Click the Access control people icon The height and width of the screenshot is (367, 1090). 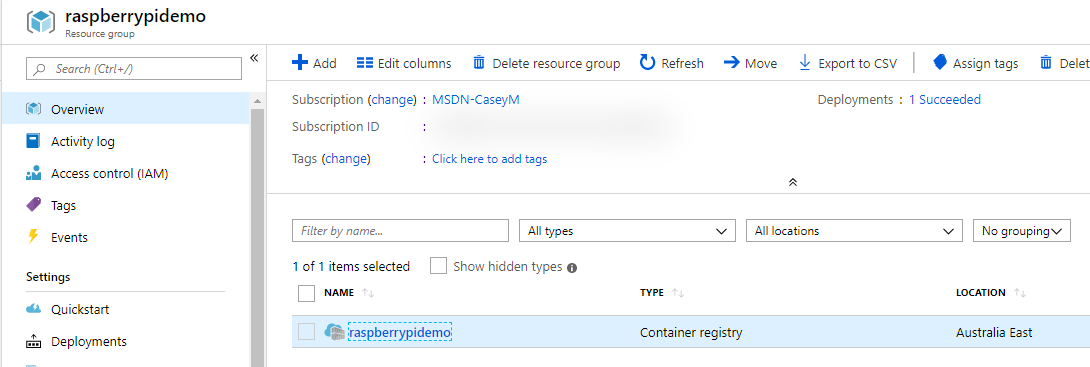tap(33, 173)
